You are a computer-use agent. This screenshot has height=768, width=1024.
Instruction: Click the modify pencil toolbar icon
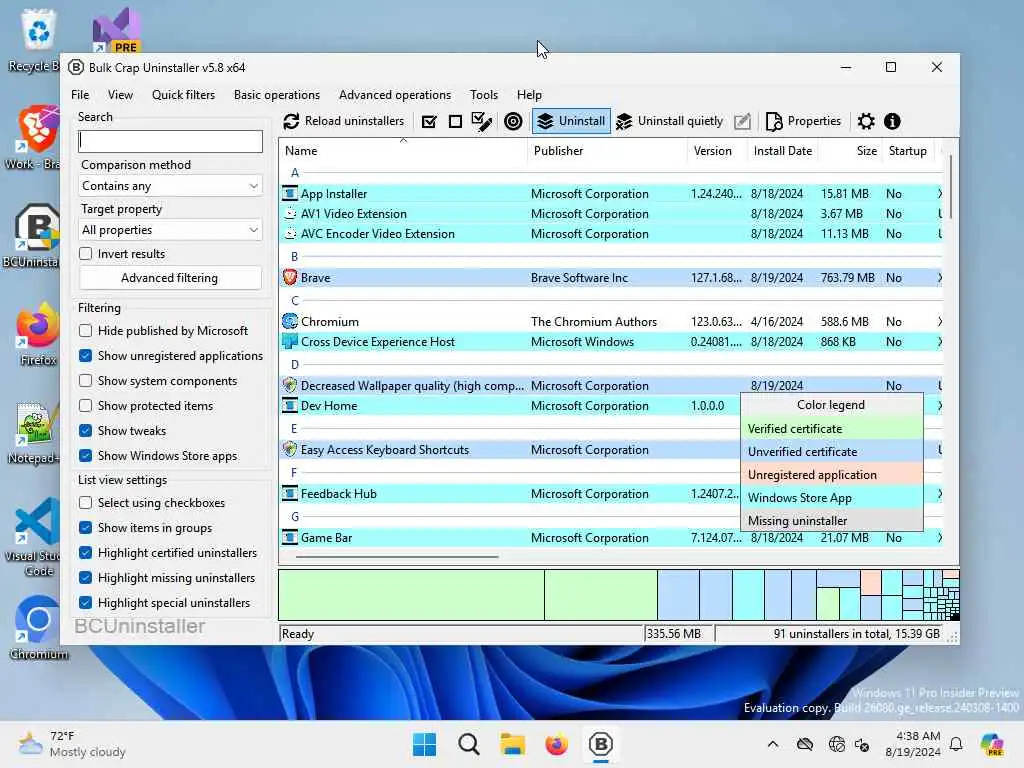743,121
